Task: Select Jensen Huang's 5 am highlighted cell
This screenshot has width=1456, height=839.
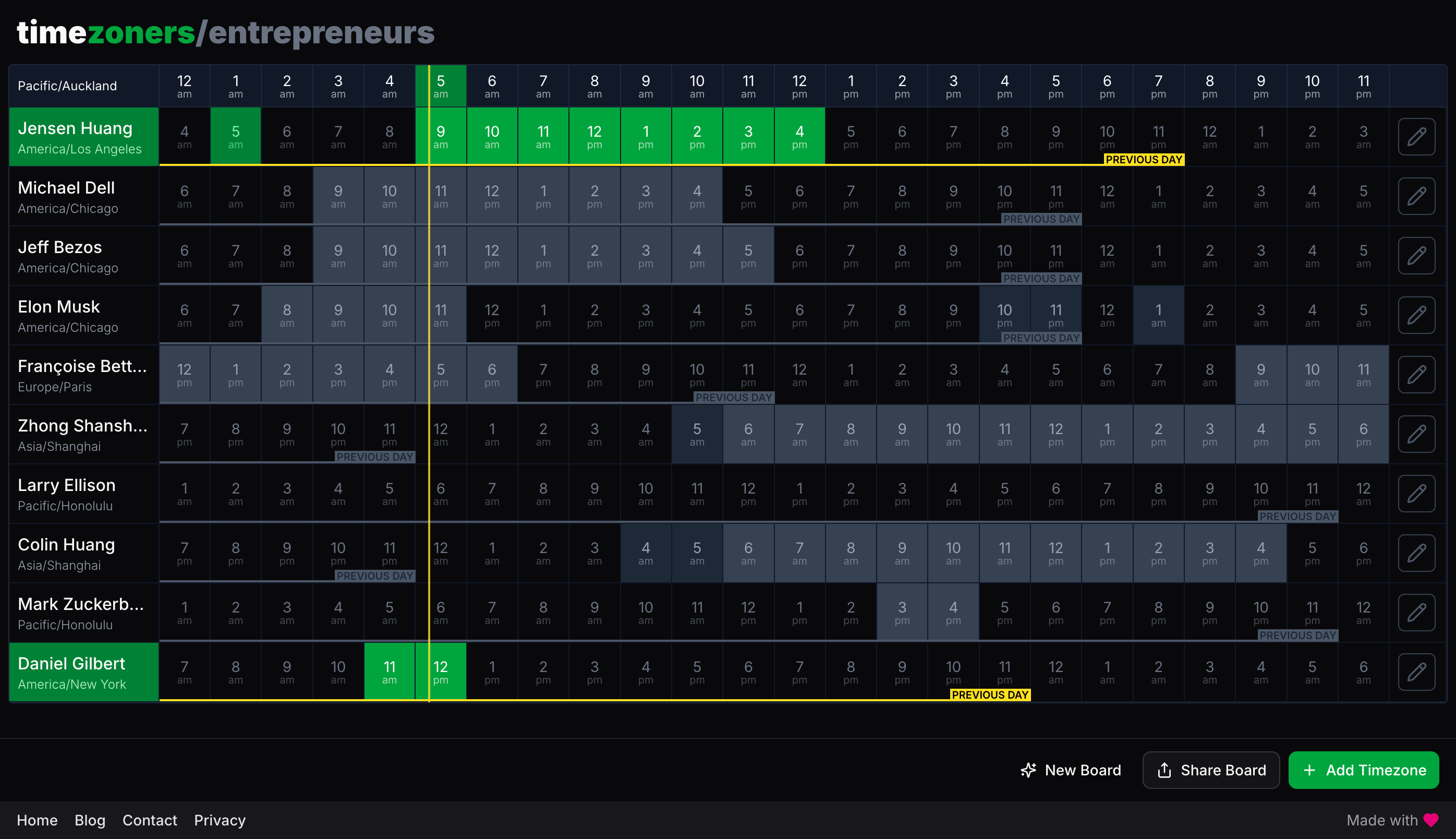Action: click(x=236, y=137)
